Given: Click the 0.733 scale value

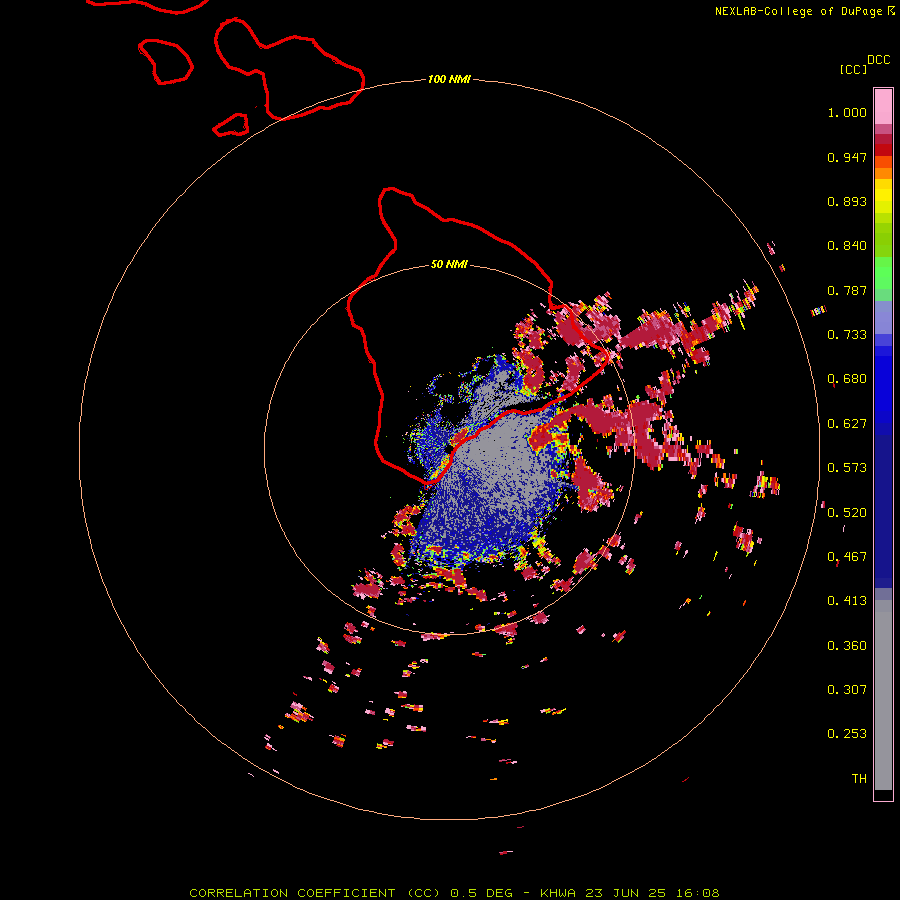Looking at the screenshot, I should pyautogui.click(x=847, y=335).
